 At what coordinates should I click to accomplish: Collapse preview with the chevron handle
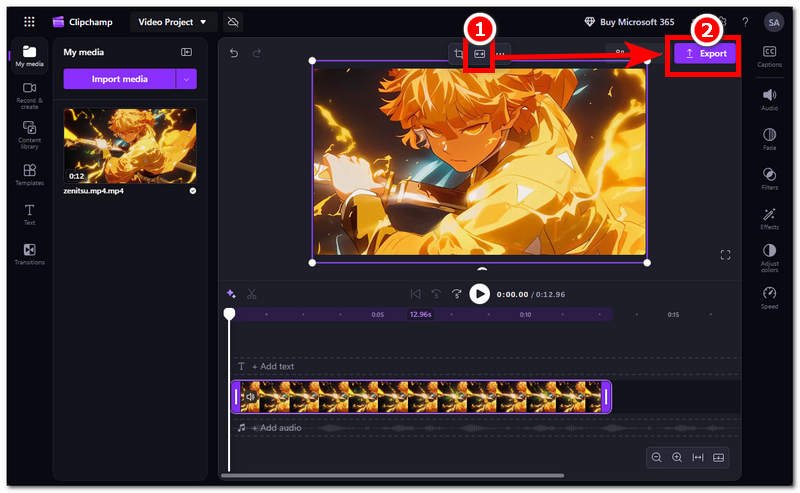[482, 268]
